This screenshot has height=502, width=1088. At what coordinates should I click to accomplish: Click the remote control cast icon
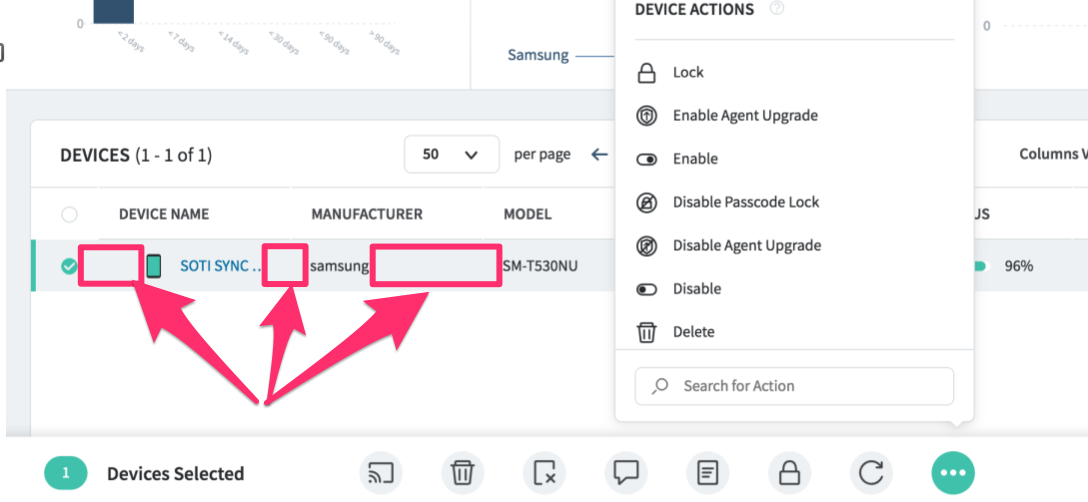coord(379,472)
